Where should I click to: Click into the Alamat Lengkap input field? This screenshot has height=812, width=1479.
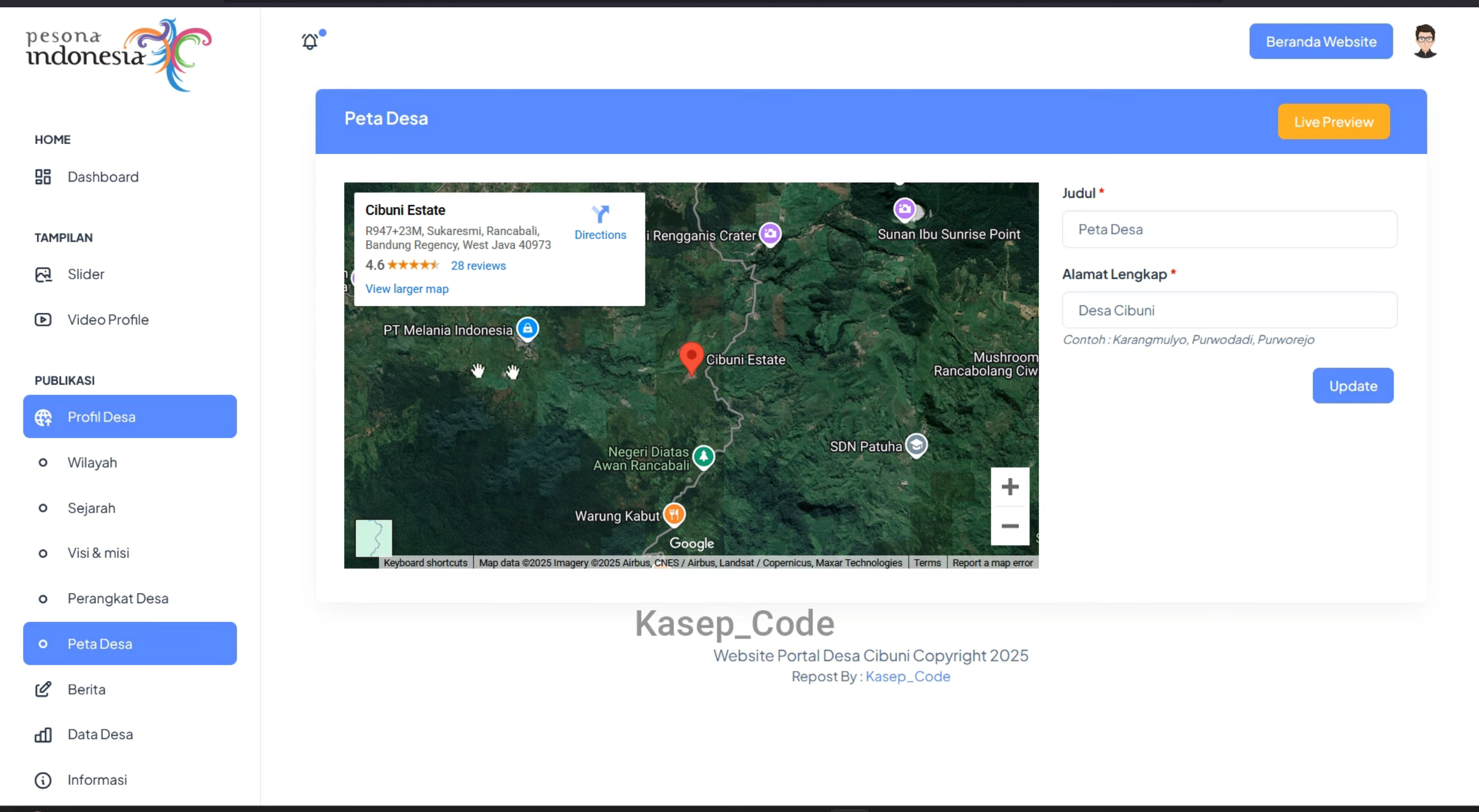click(1229, 311)
